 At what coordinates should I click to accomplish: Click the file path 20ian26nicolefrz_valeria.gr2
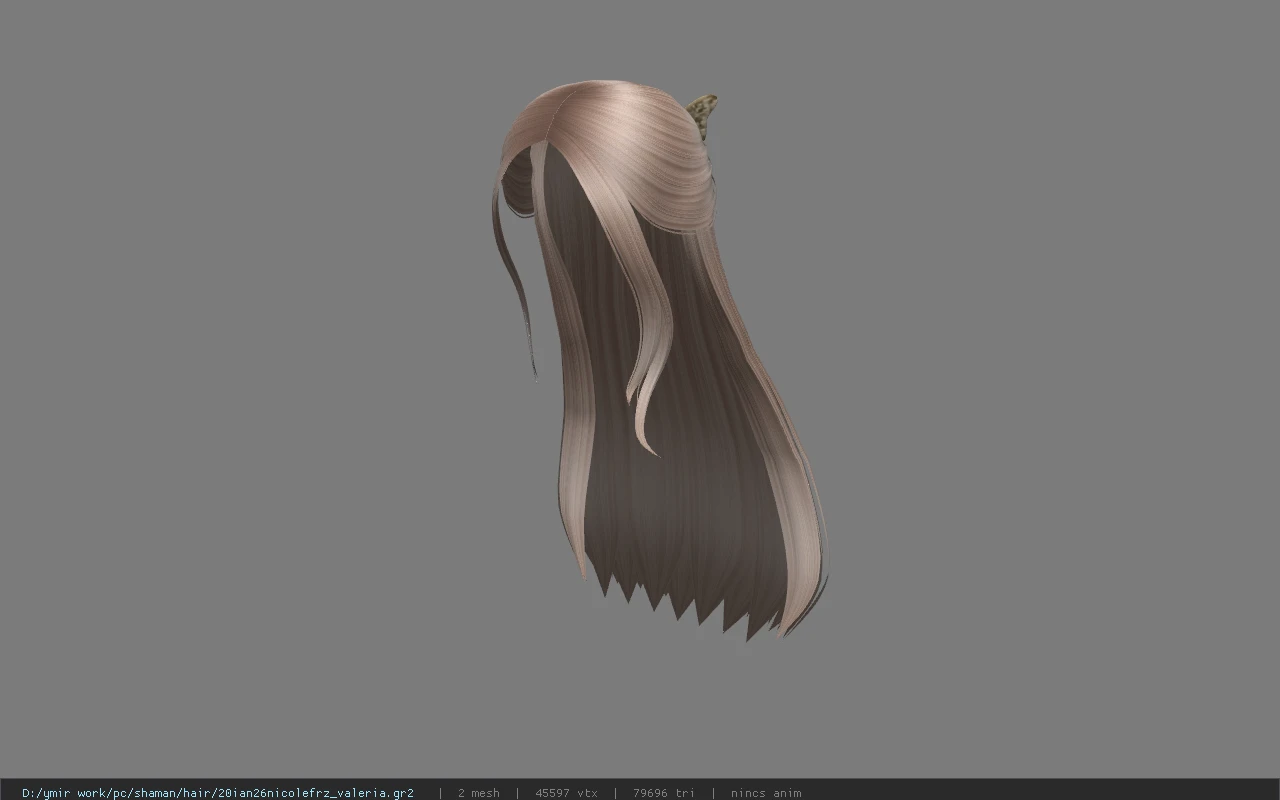coord(218,793)
